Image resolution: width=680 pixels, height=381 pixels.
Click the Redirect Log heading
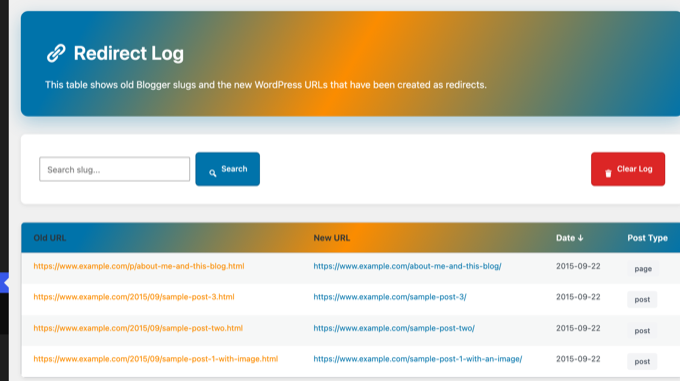129,53
